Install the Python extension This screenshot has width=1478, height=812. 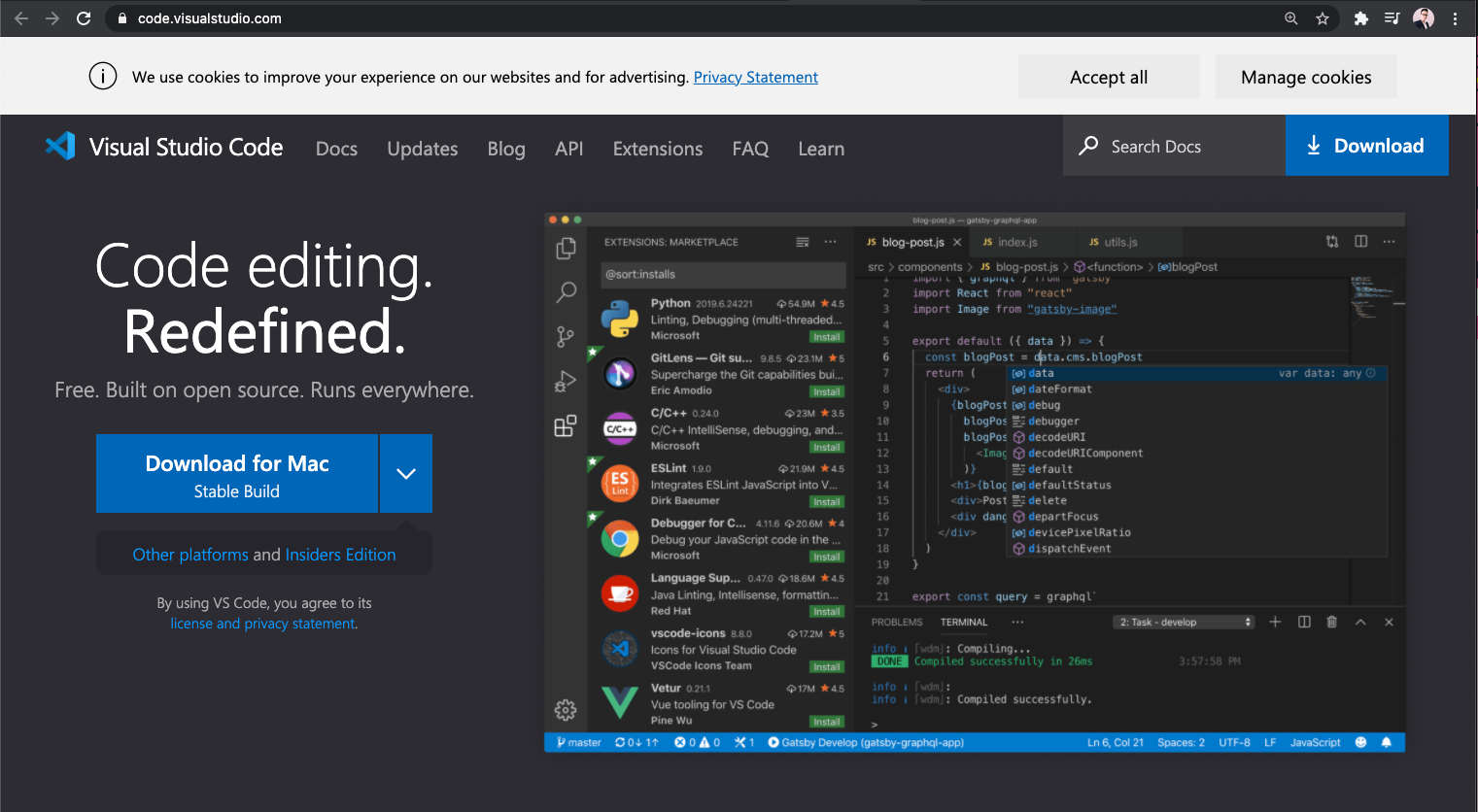(x=827, y=337)
